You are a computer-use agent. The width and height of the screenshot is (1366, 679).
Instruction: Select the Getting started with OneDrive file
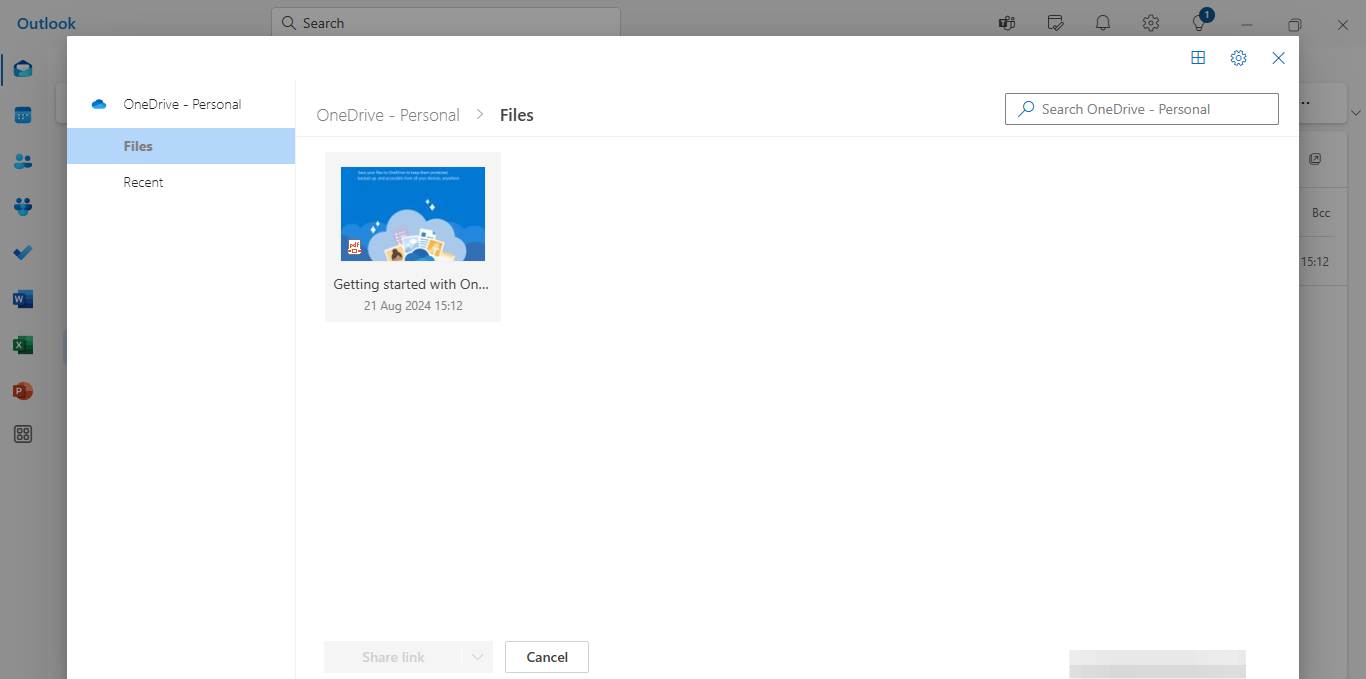click(412, 213)
